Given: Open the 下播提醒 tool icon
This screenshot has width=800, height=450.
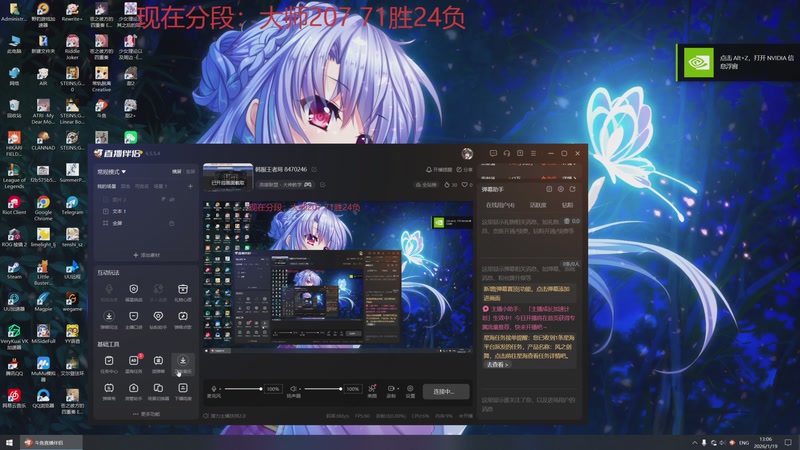Looking at the screenshot, I should tap(183, 391).
